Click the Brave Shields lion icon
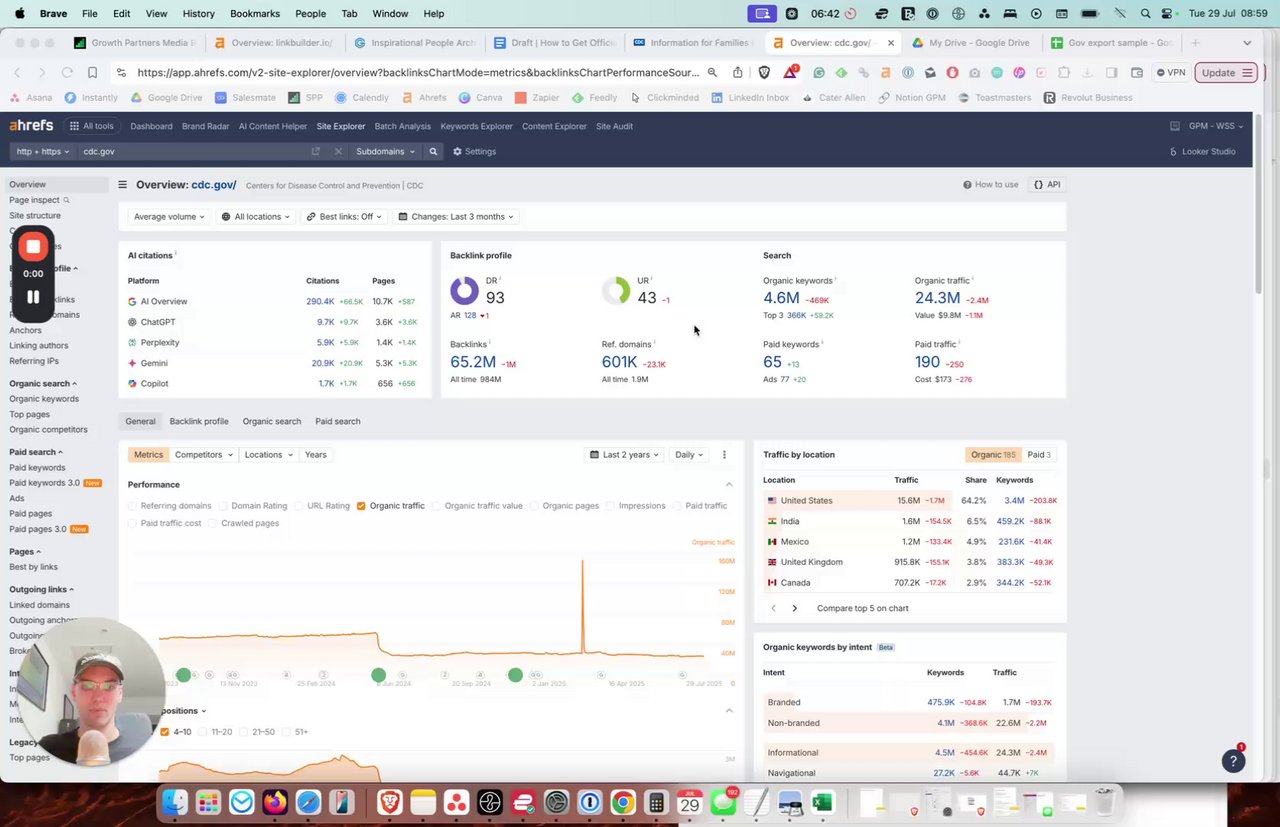Screen dimensions: 1280x827 (765, 73)
